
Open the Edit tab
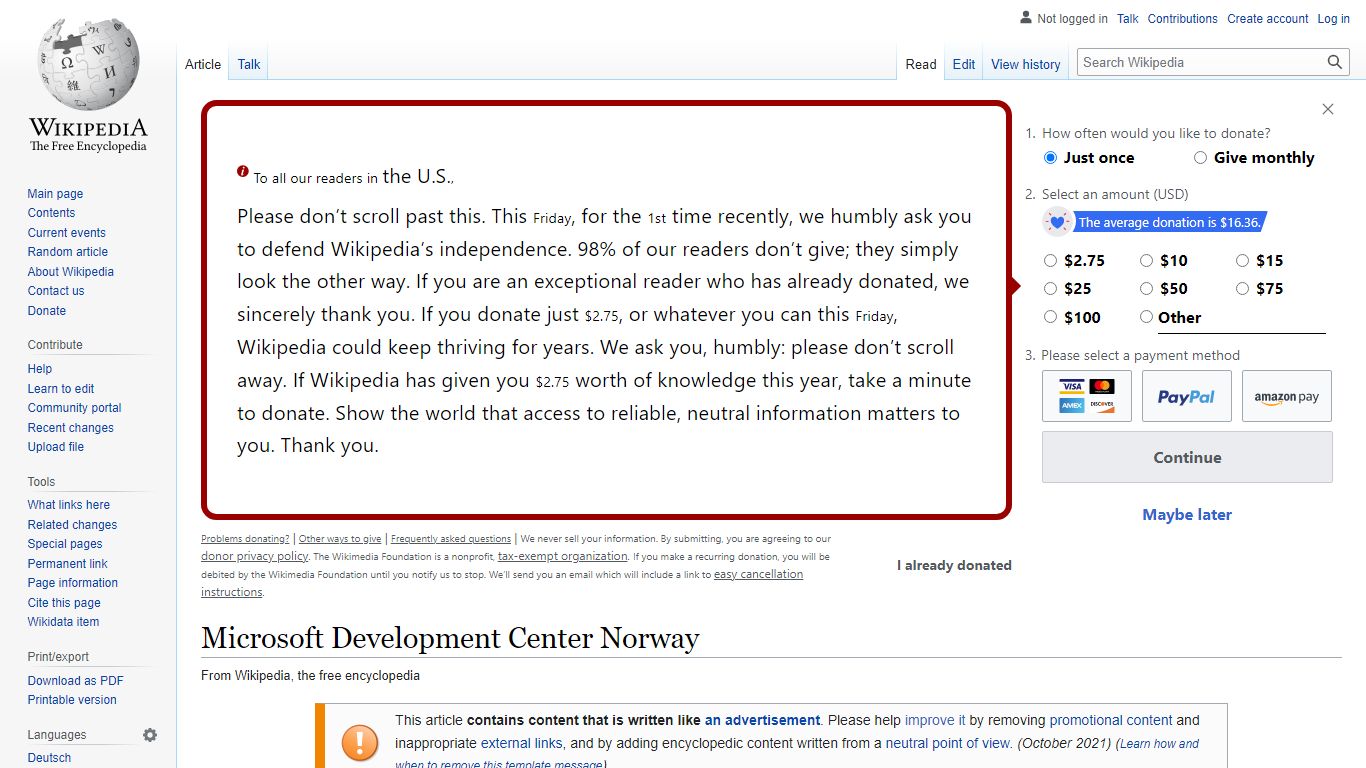click(964, 64)
